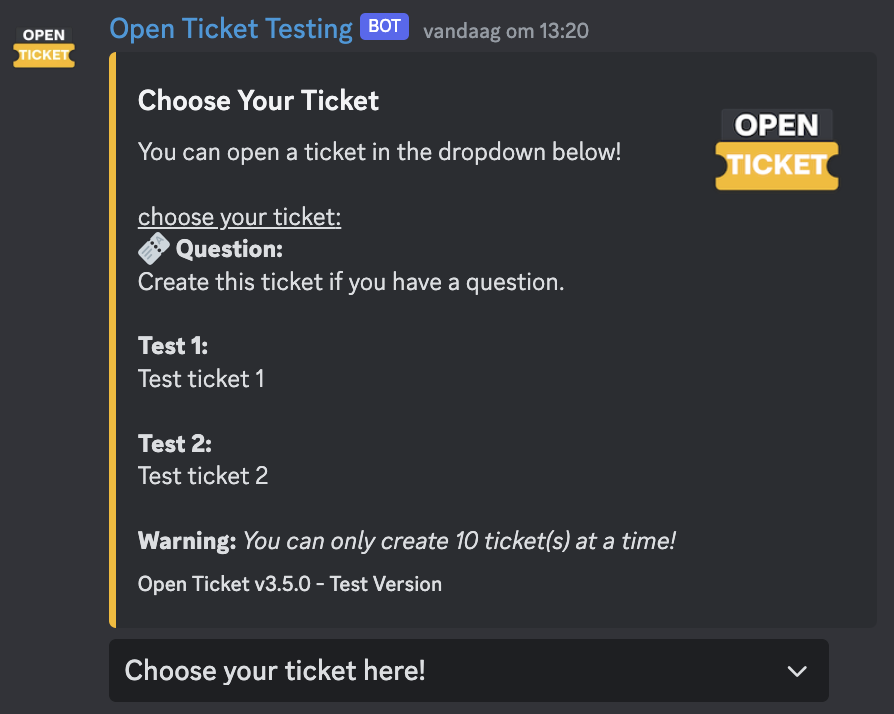894x714 pixels.
Task: Open the embed's Open Ticket thumbnail image
Action: pyautogui.click(x=777, y=149)
